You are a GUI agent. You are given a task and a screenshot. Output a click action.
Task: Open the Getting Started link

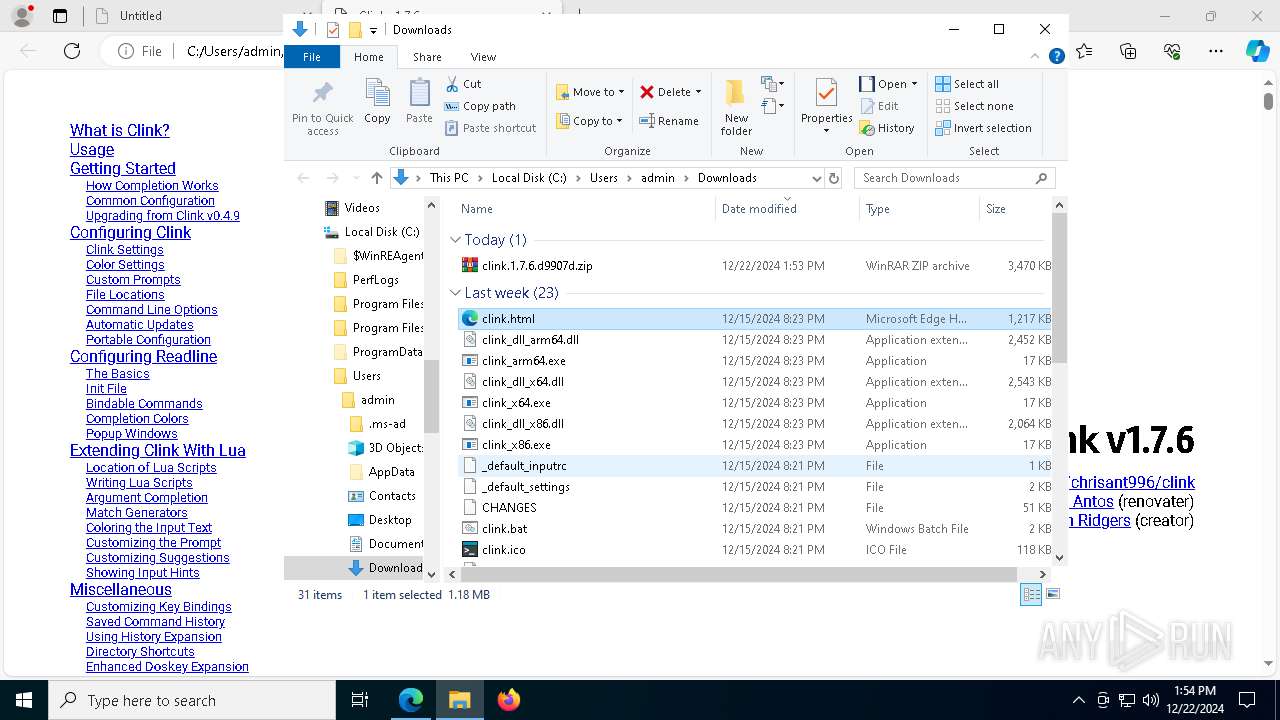(122, 168)
